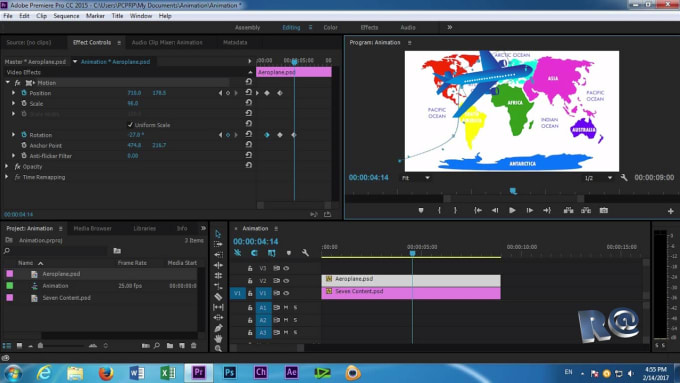This screenshot has height=383, width=680.
Task: Open the File menu
Action: click(8, 16)
